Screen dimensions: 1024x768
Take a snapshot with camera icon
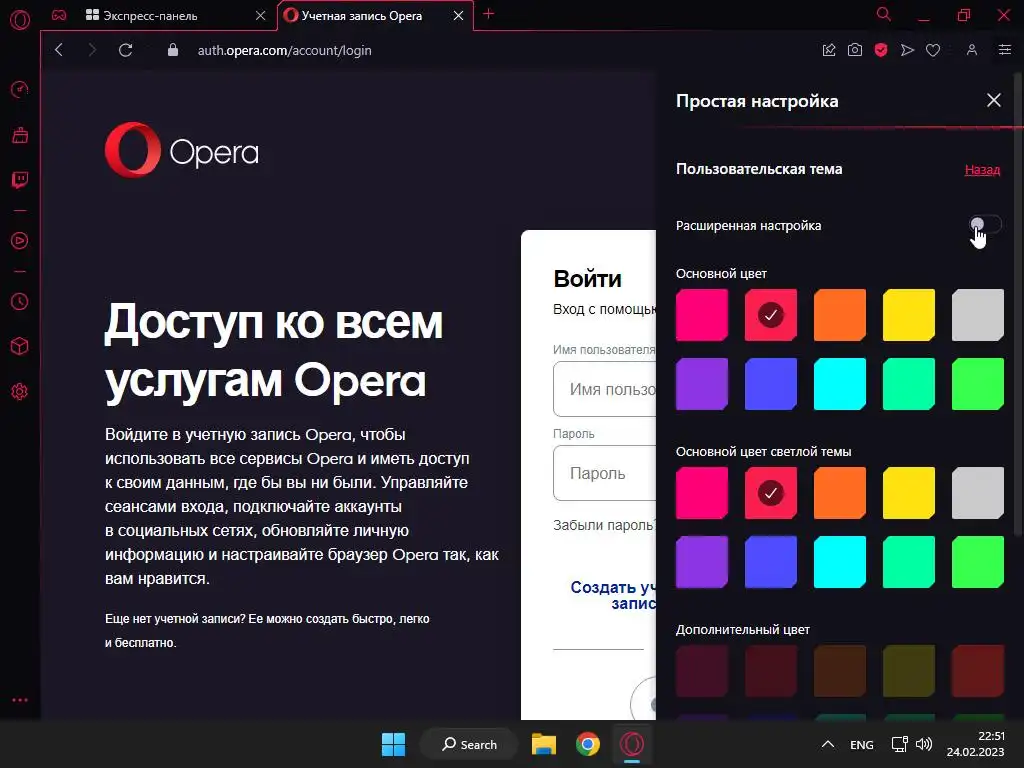coord(855,50)
